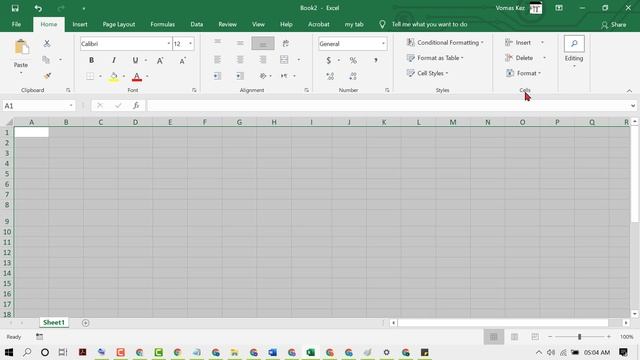Open the Calibri font name dropdown
This screenshot has width=640, height=360.
[169, 44]
